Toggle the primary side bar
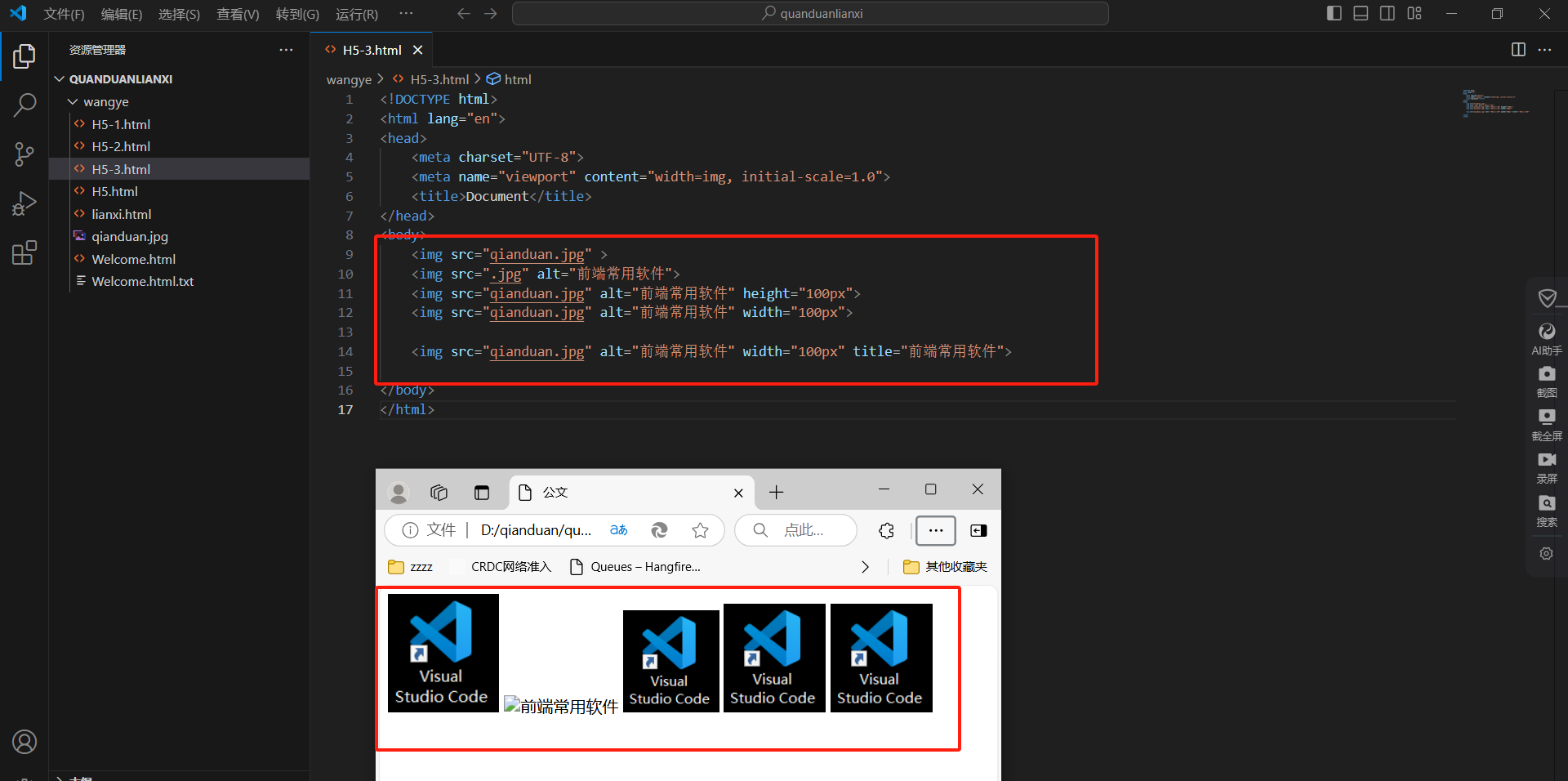Screen dimensions: 1568x781 pos(1334,13)
